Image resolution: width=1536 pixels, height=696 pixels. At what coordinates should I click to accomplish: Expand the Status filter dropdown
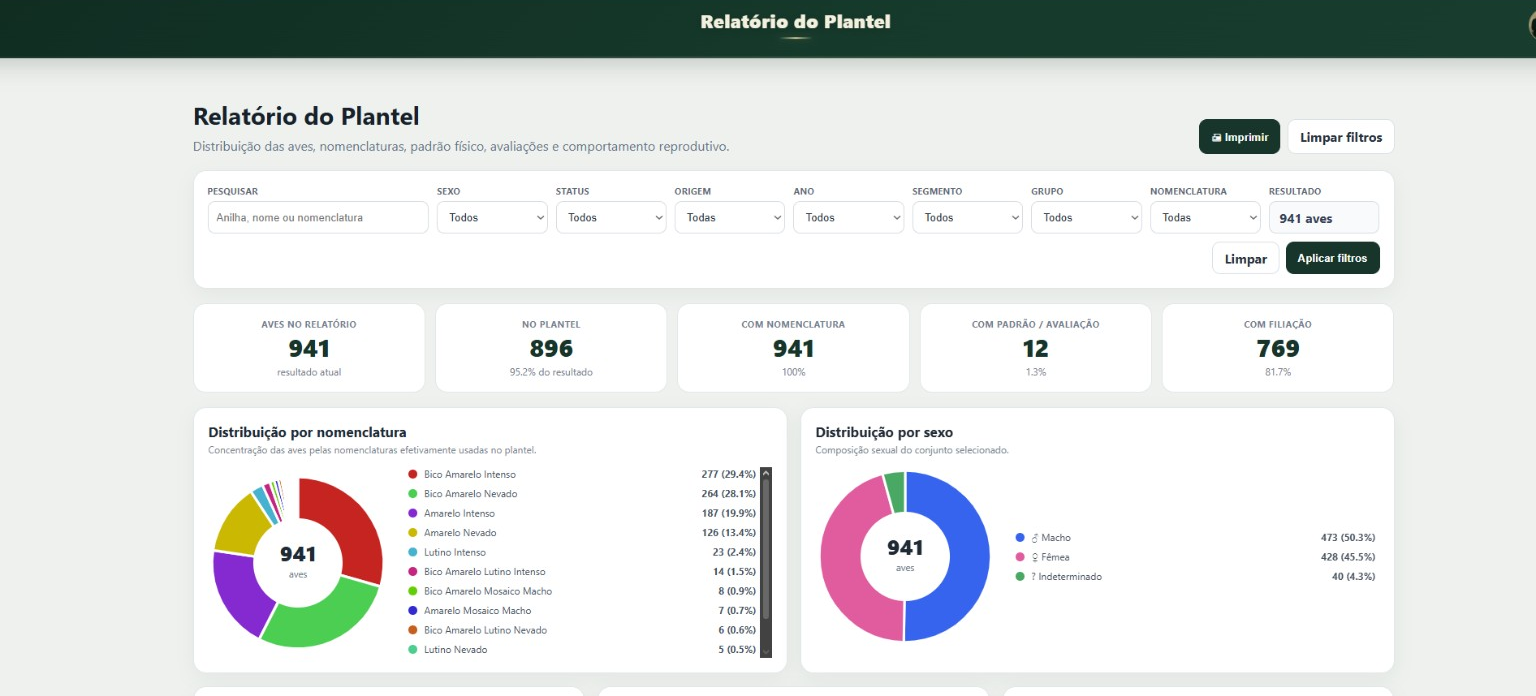tap(611, 217)
